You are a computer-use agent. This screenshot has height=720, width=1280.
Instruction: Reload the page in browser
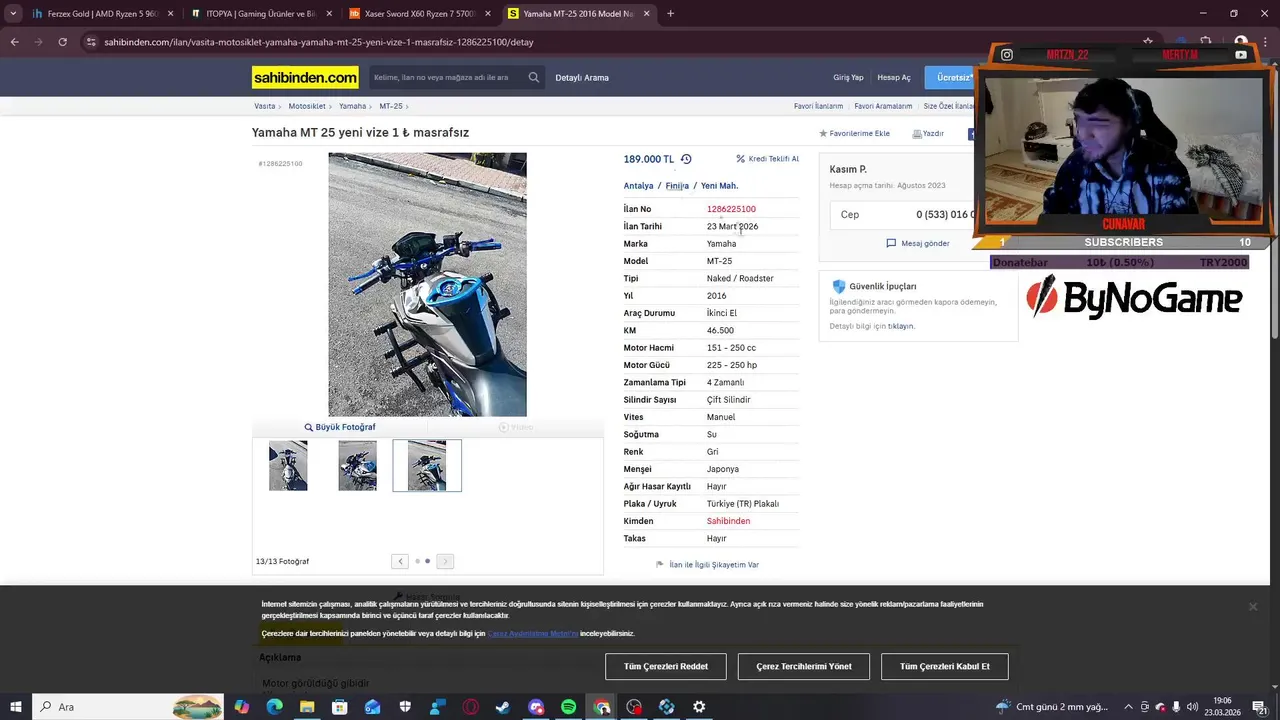pos(62,42)
